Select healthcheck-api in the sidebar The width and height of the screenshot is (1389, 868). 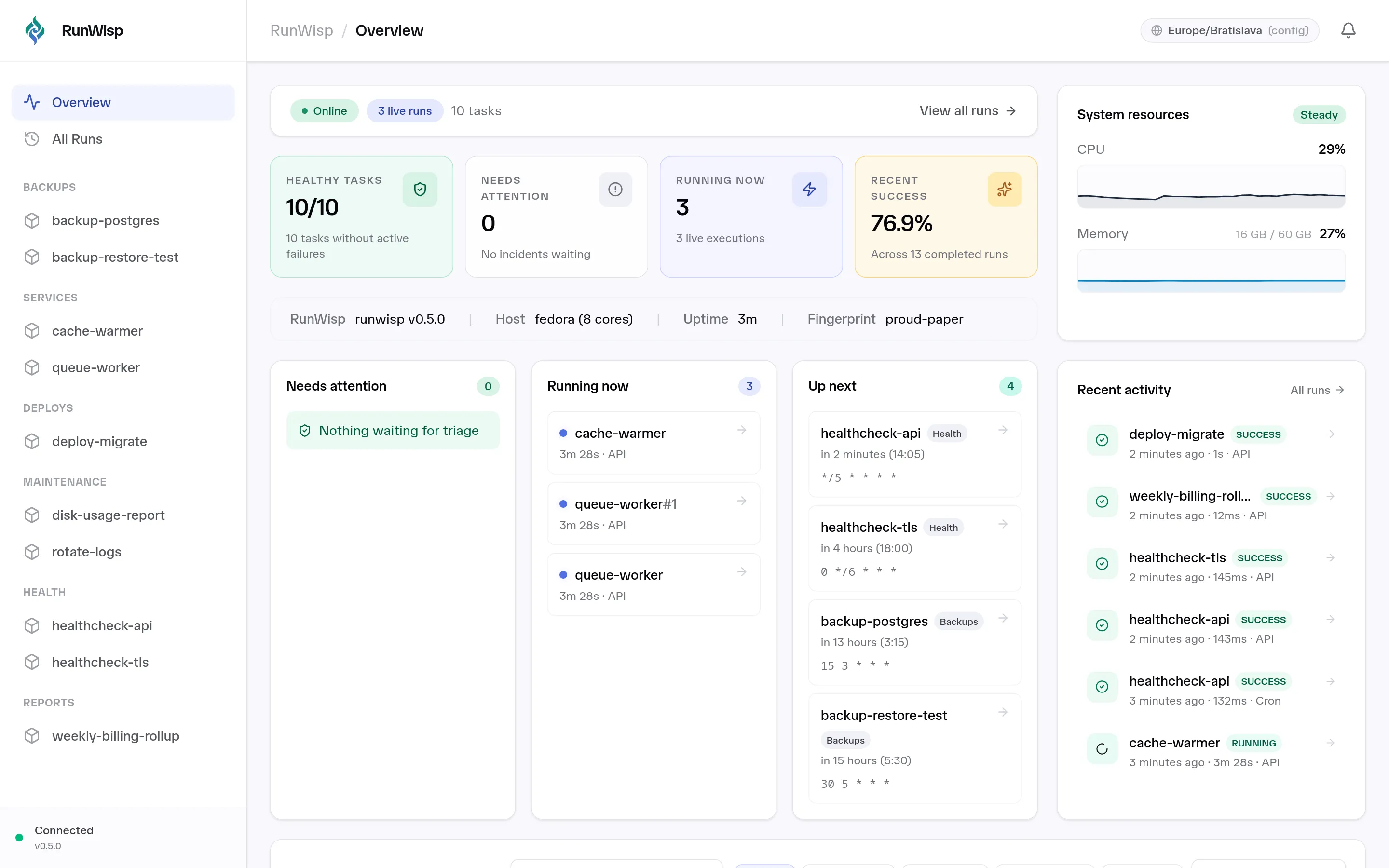[x=123, y=626]
